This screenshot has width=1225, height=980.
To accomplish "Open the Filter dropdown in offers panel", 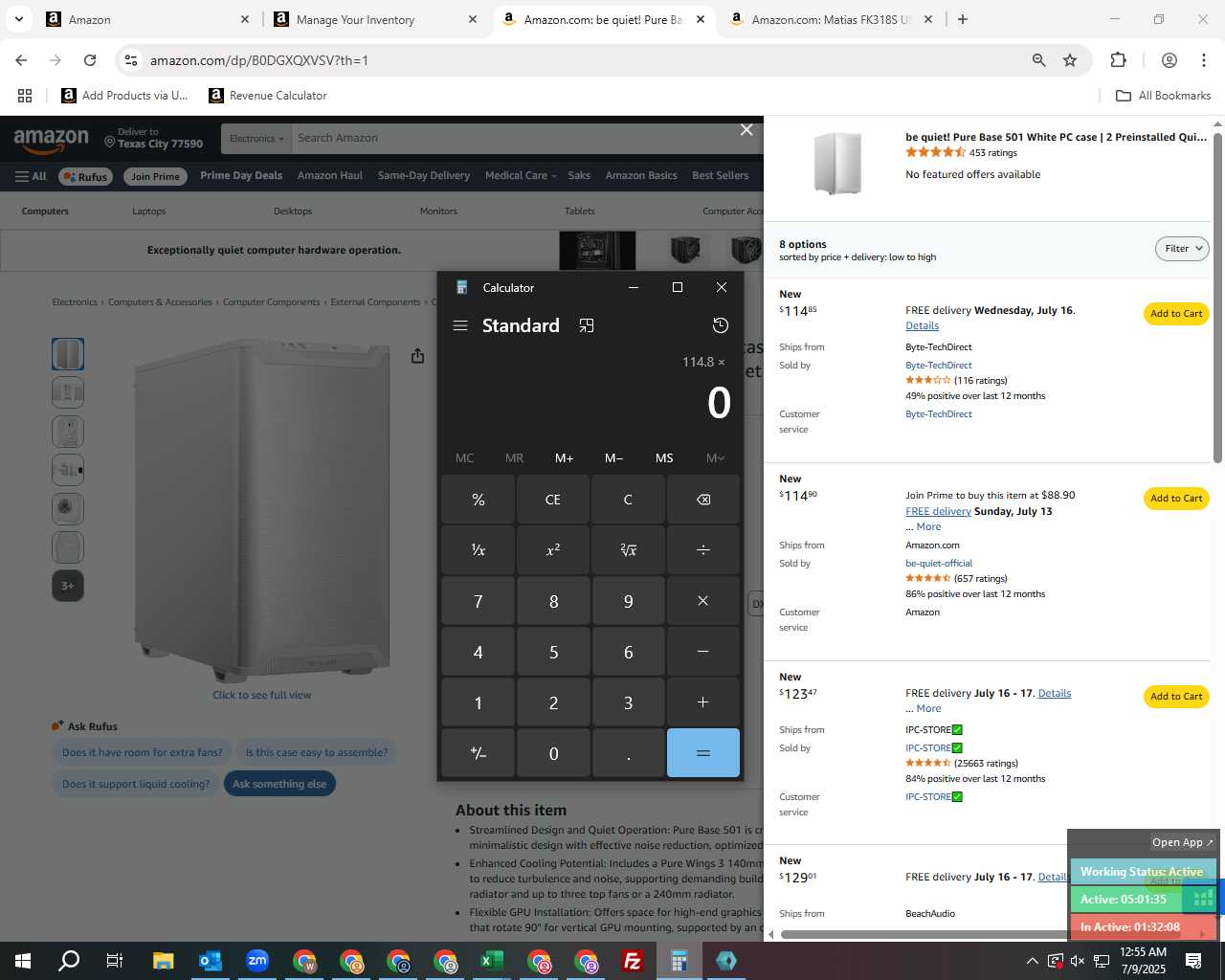I will (1183, 249).
